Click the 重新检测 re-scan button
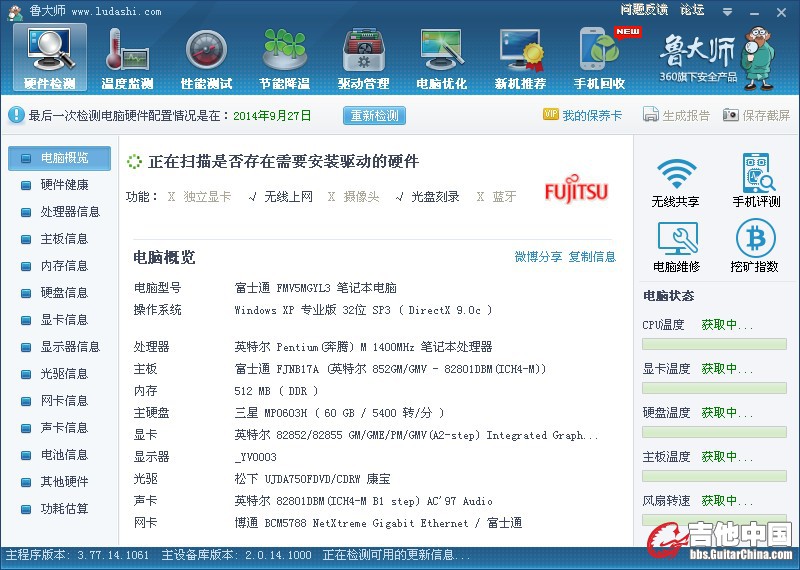 coord(374,115)
